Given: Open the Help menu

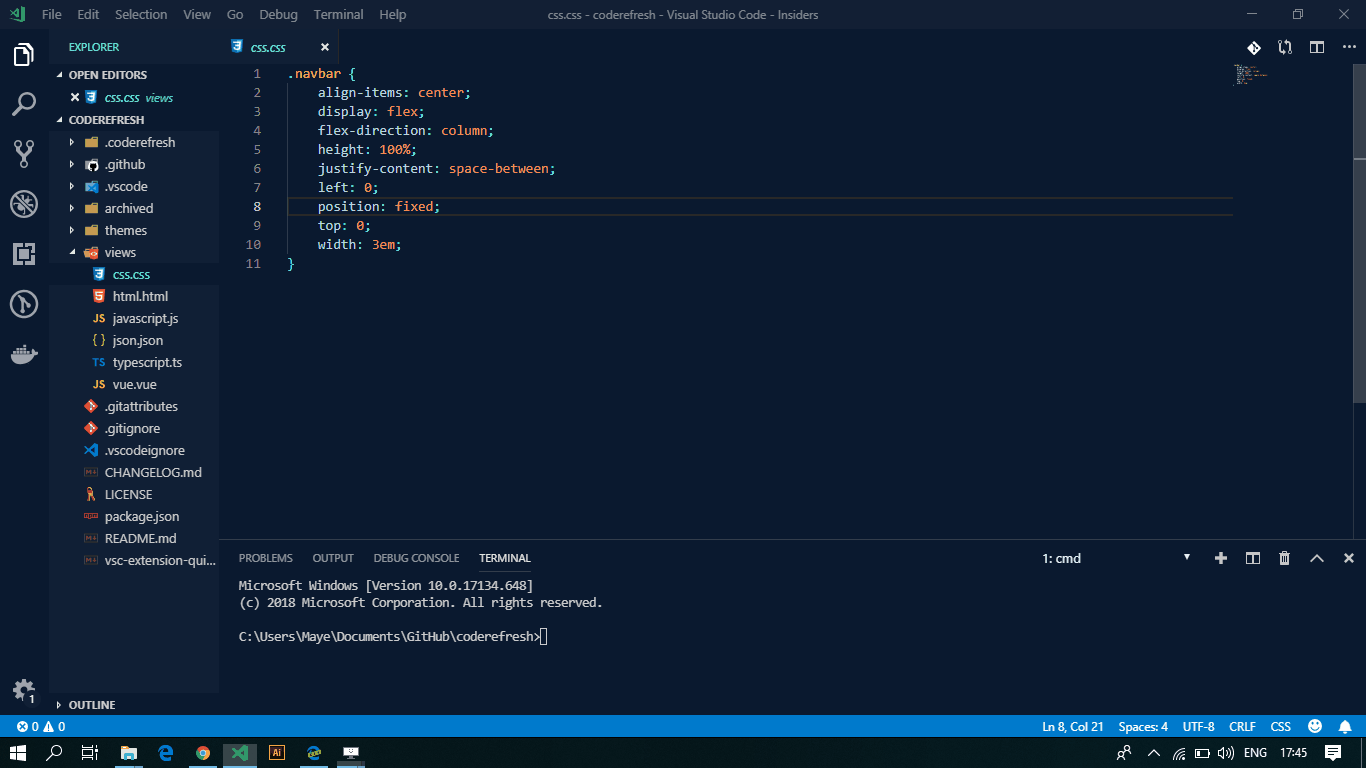Looking at the screenshot, I should [x=393, y=14].
